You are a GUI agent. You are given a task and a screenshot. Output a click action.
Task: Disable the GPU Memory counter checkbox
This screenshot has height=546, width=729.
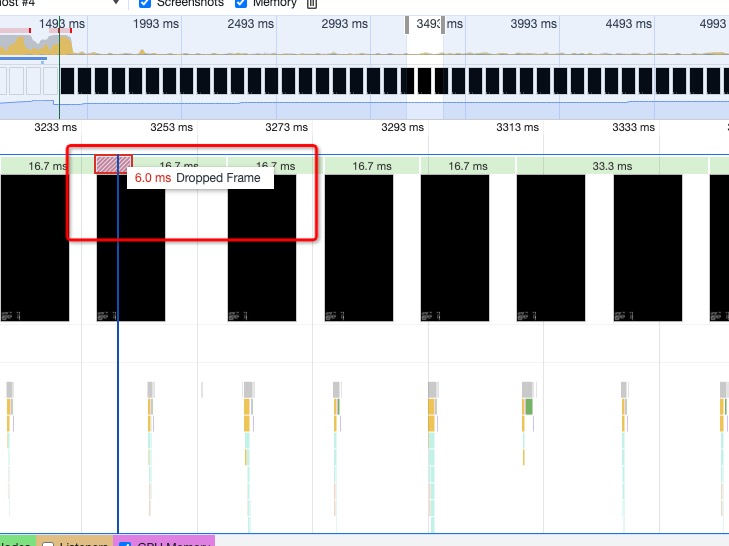click(x=125, y=544)
